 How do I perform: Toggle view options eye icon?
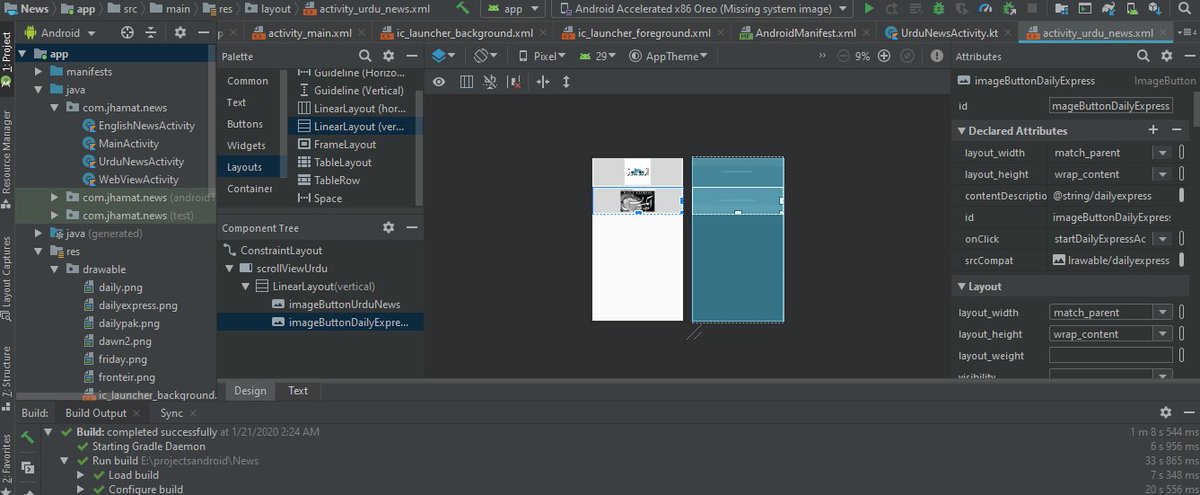(438, 82)
